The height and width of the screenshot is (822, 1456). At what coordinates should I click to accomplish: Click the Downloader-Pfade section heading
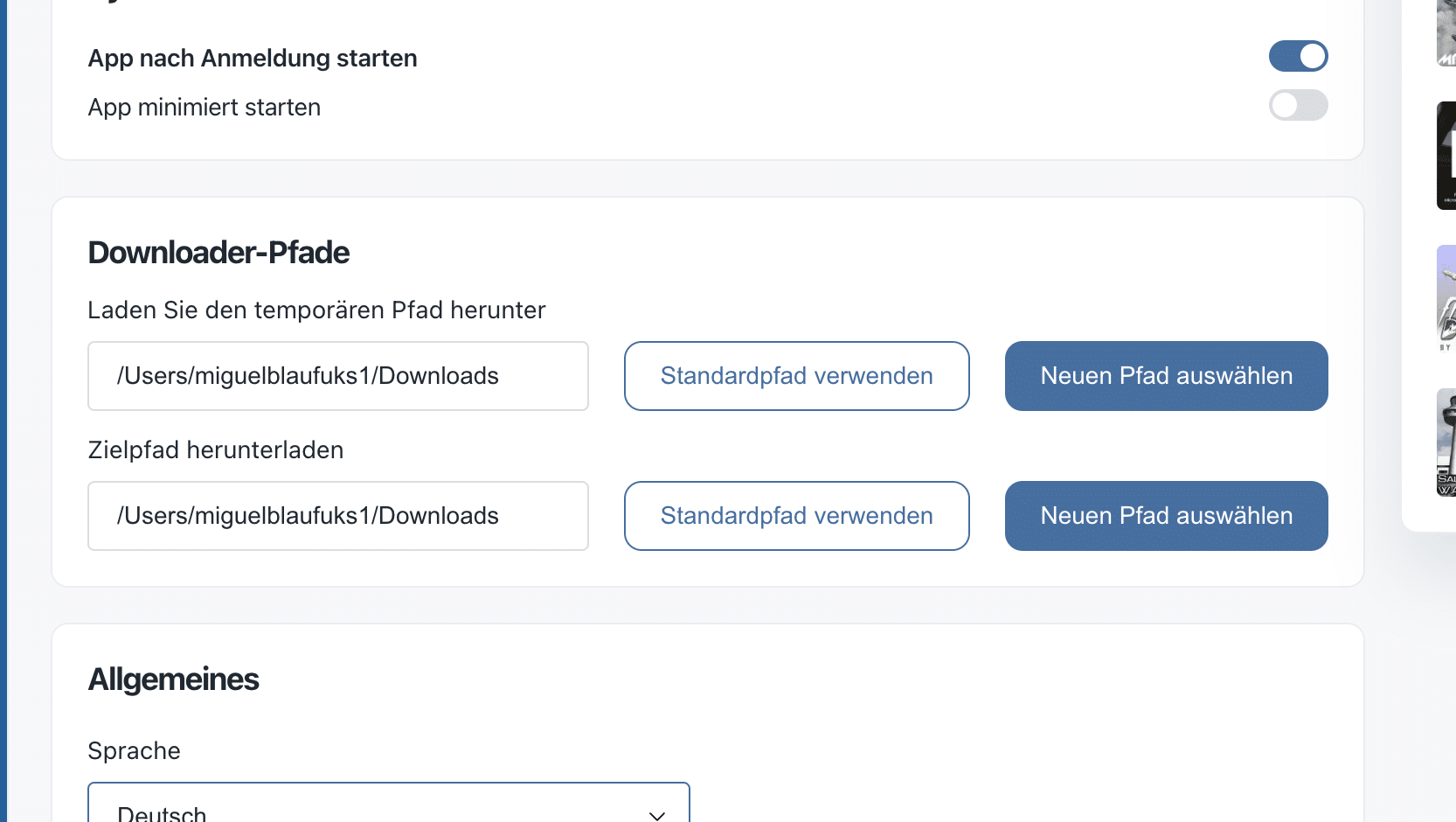click(x=218, y=253)
